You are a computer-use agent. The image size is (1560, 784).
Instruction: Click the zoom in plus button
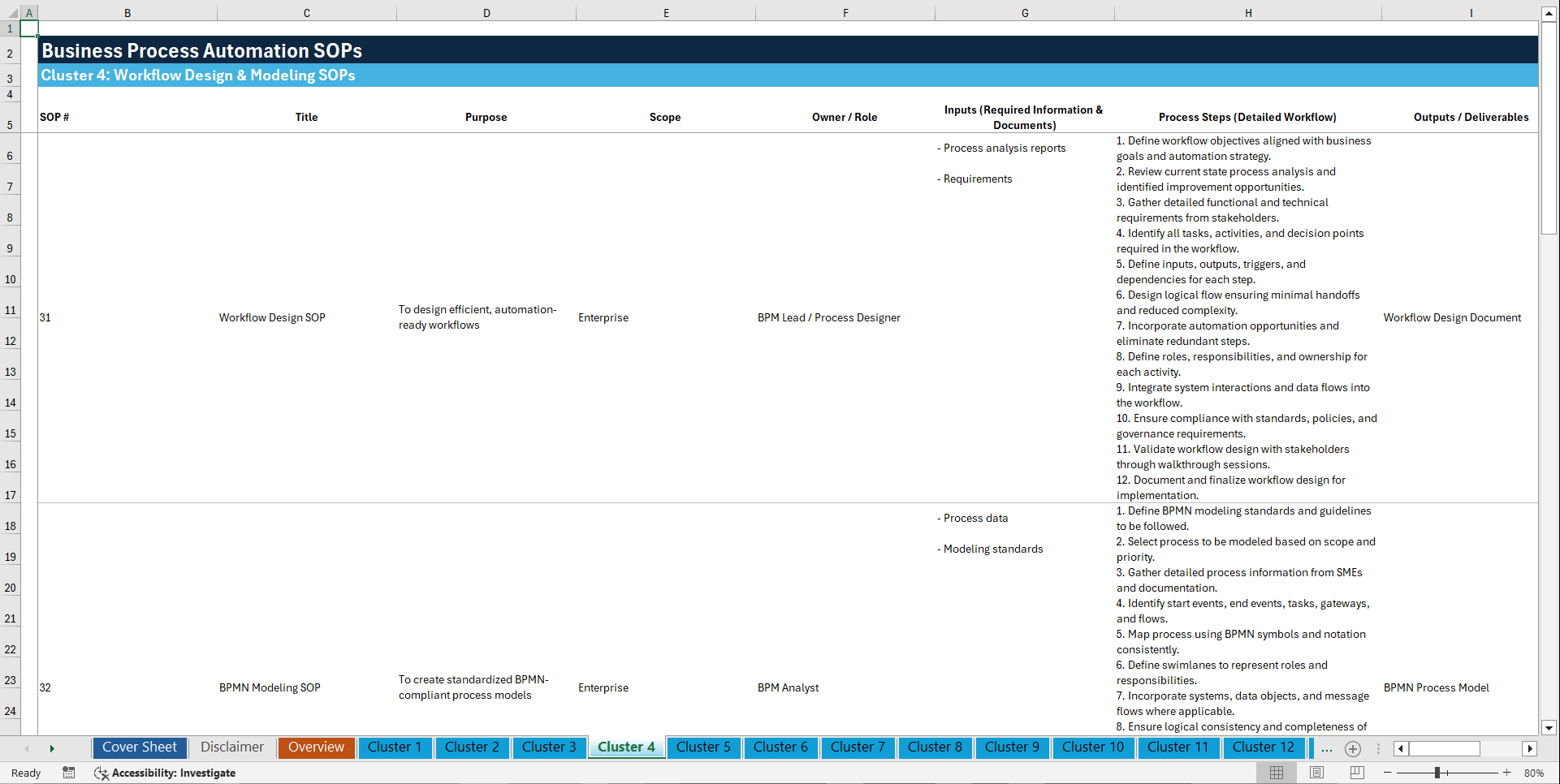point(1507,773)
